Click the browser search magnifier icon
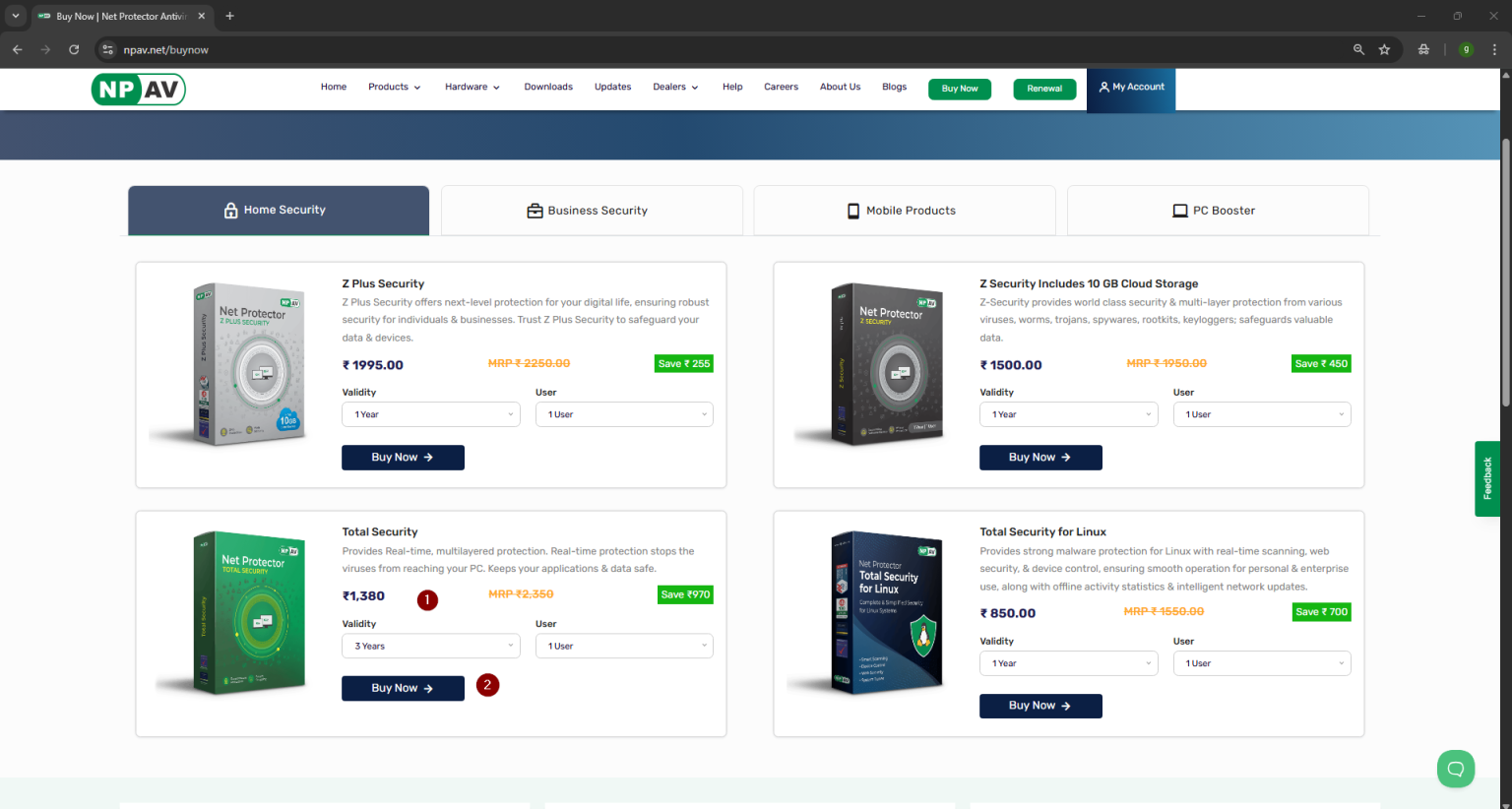 [1358, 49]
